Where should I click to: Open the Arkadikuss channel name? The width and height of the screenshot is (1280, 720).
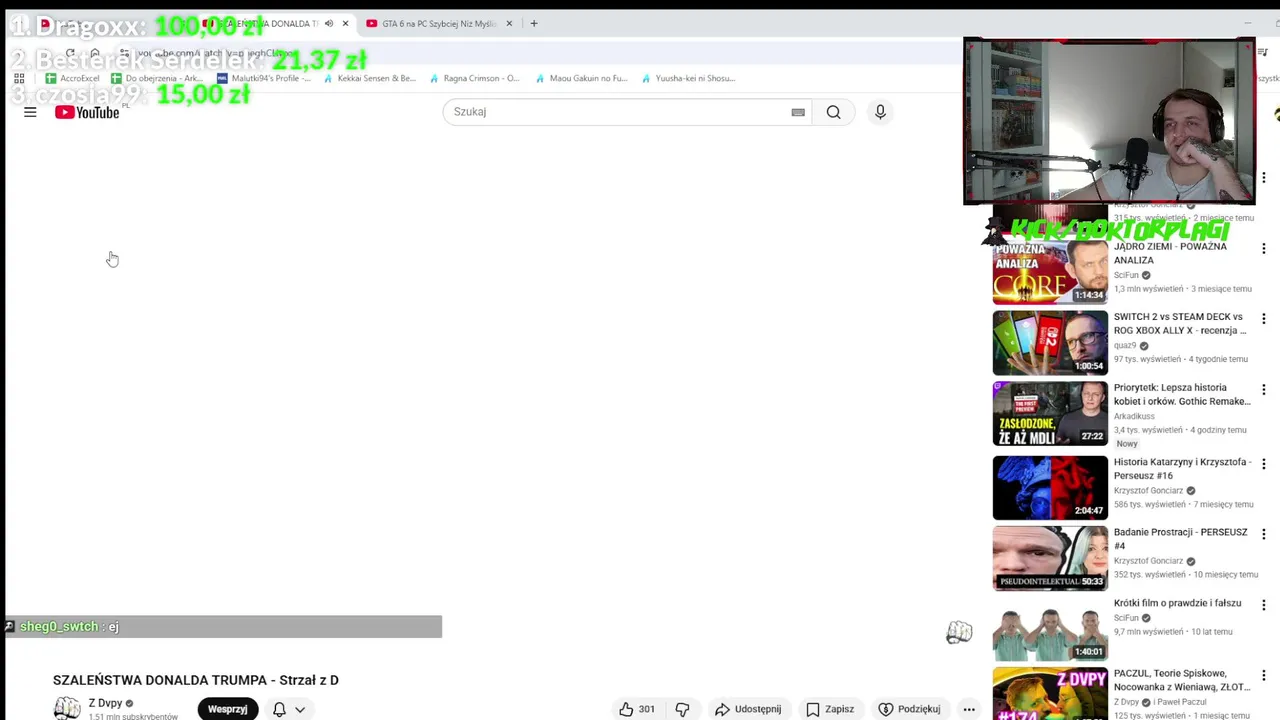tap(1134, 416)
